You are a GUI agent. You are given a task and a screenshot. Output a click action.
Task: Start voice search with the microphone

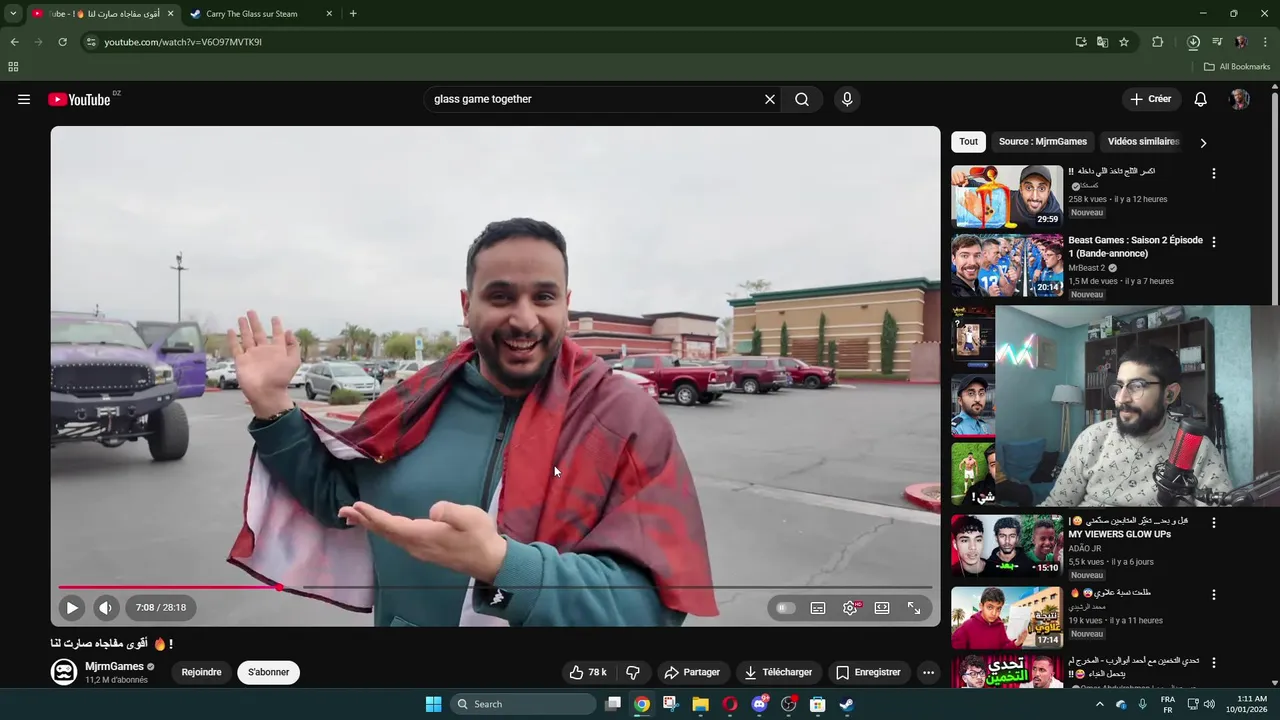pyautogui.click(x=847, y=99)
